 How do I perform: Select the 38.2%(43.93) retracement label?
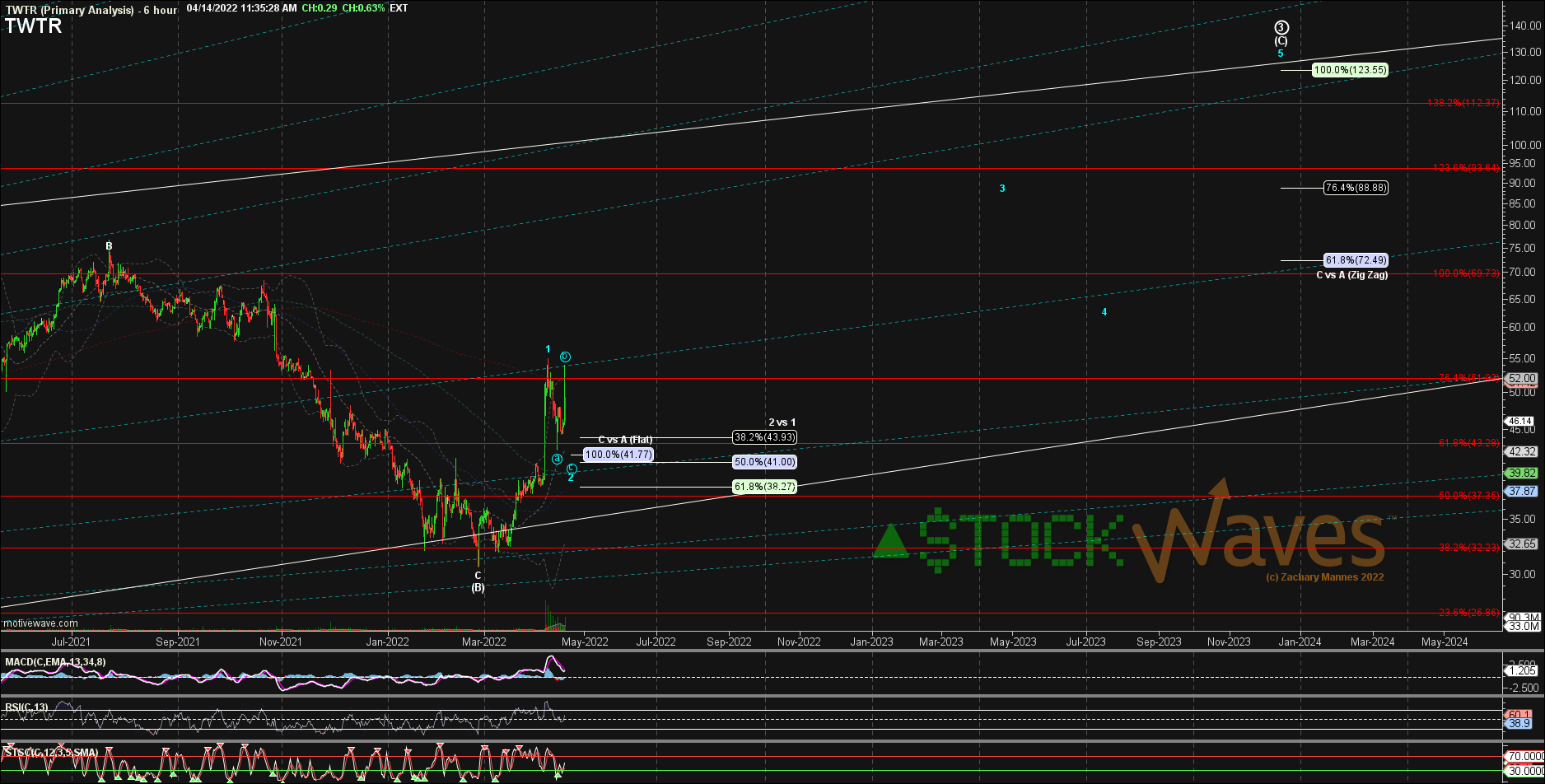pos(764,437)
